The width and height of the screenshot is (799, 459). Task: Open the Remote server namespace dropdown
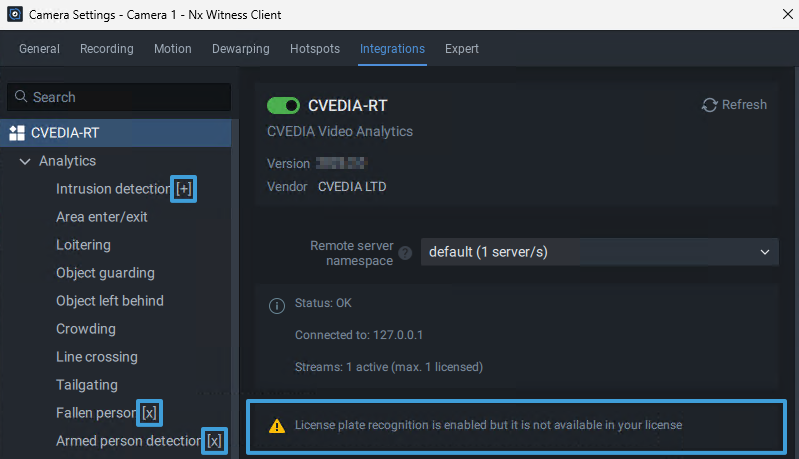[x=599, y=252]
